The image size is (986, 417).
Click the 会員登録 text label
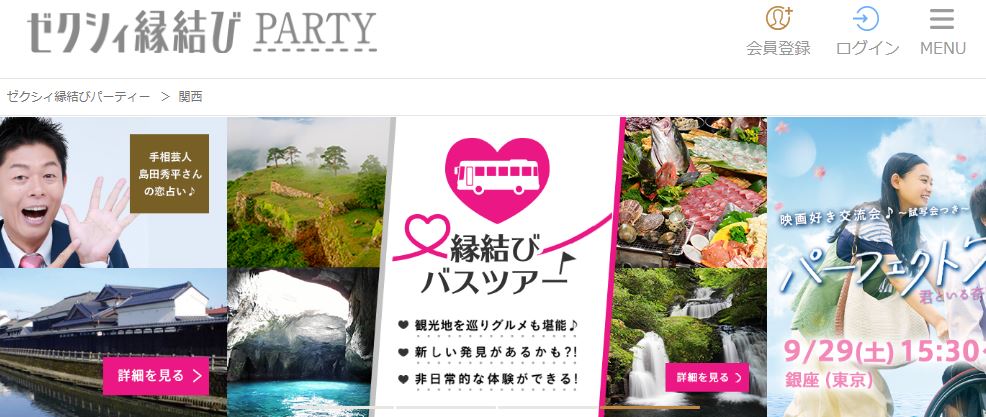(778, 48)
